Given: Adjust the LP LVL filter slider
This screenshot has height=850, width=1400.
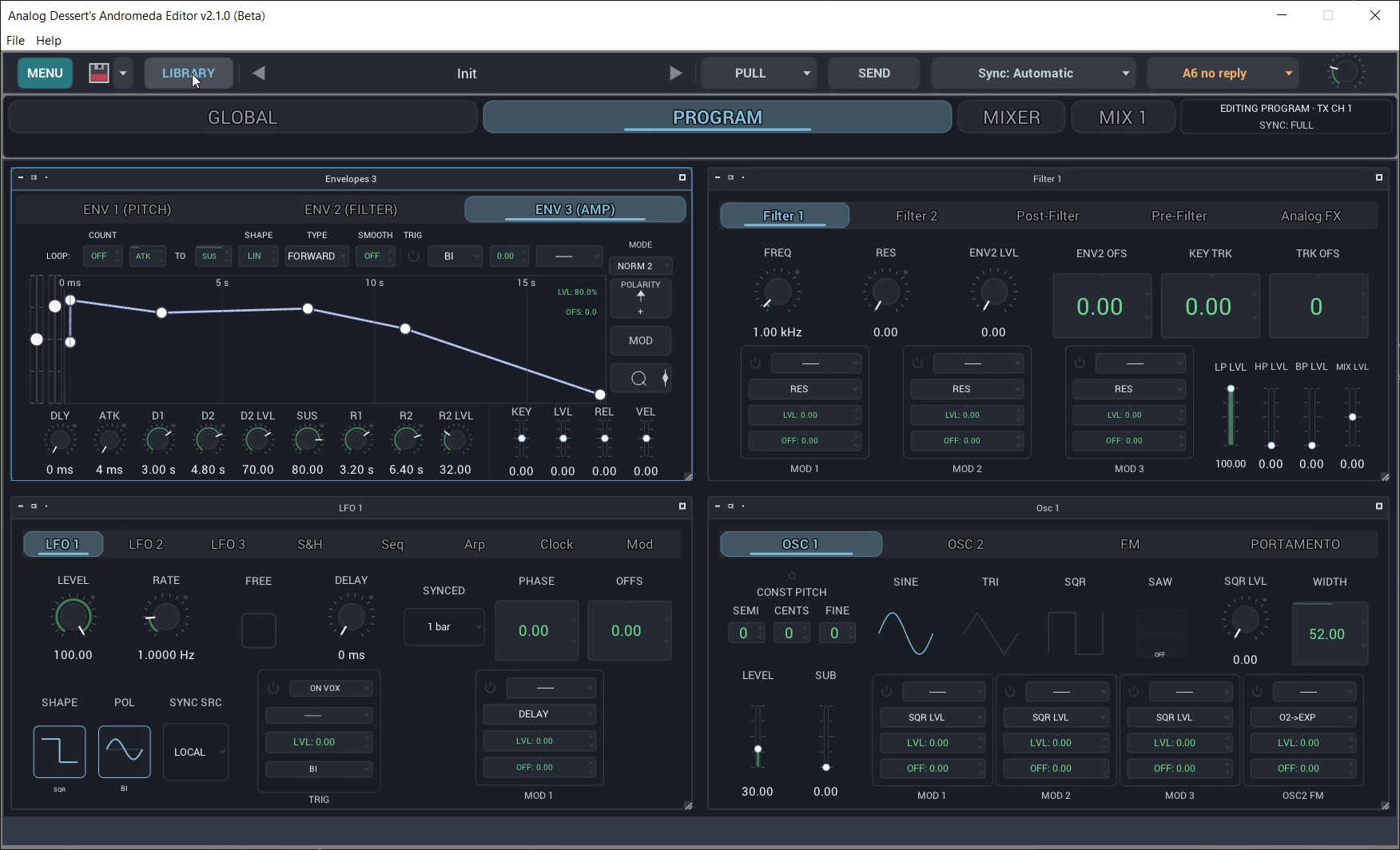Looking at the screenshot, I should point(1231,416).
